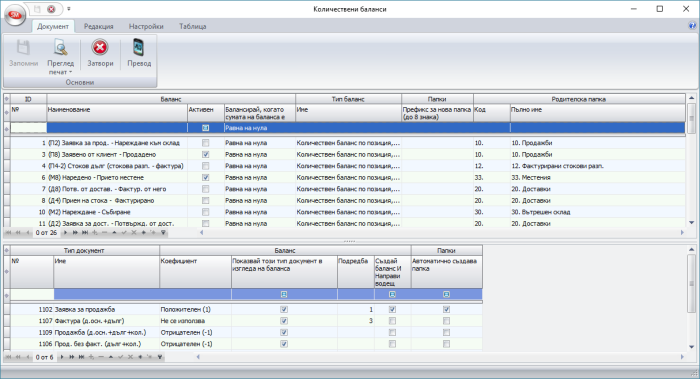Toggle Създай баланс checkbox for Фактура row

[x=392, y=321]
